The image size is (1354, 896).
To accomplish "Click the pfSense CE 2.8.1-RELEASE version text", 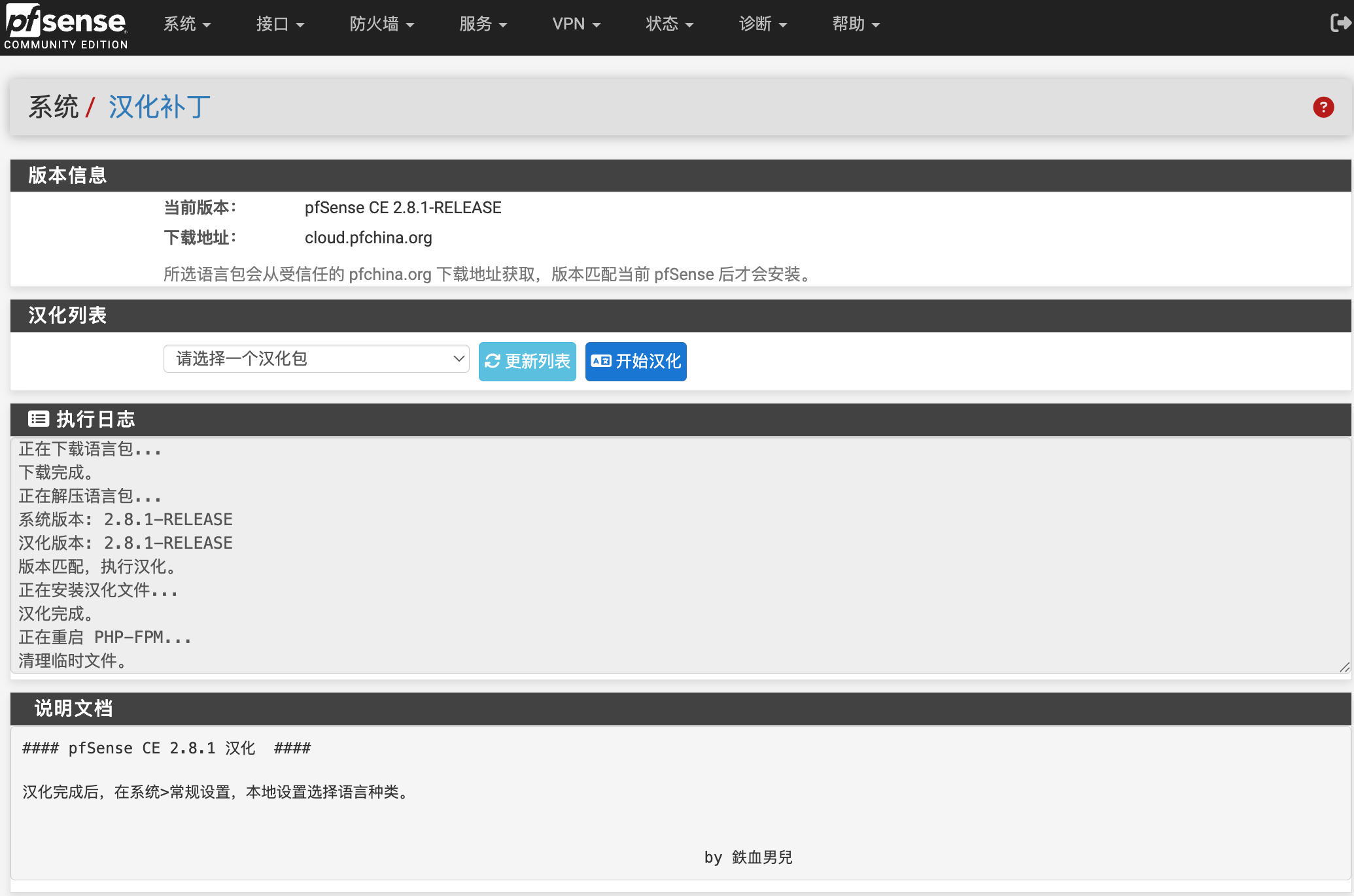I will tap(403, 207).
